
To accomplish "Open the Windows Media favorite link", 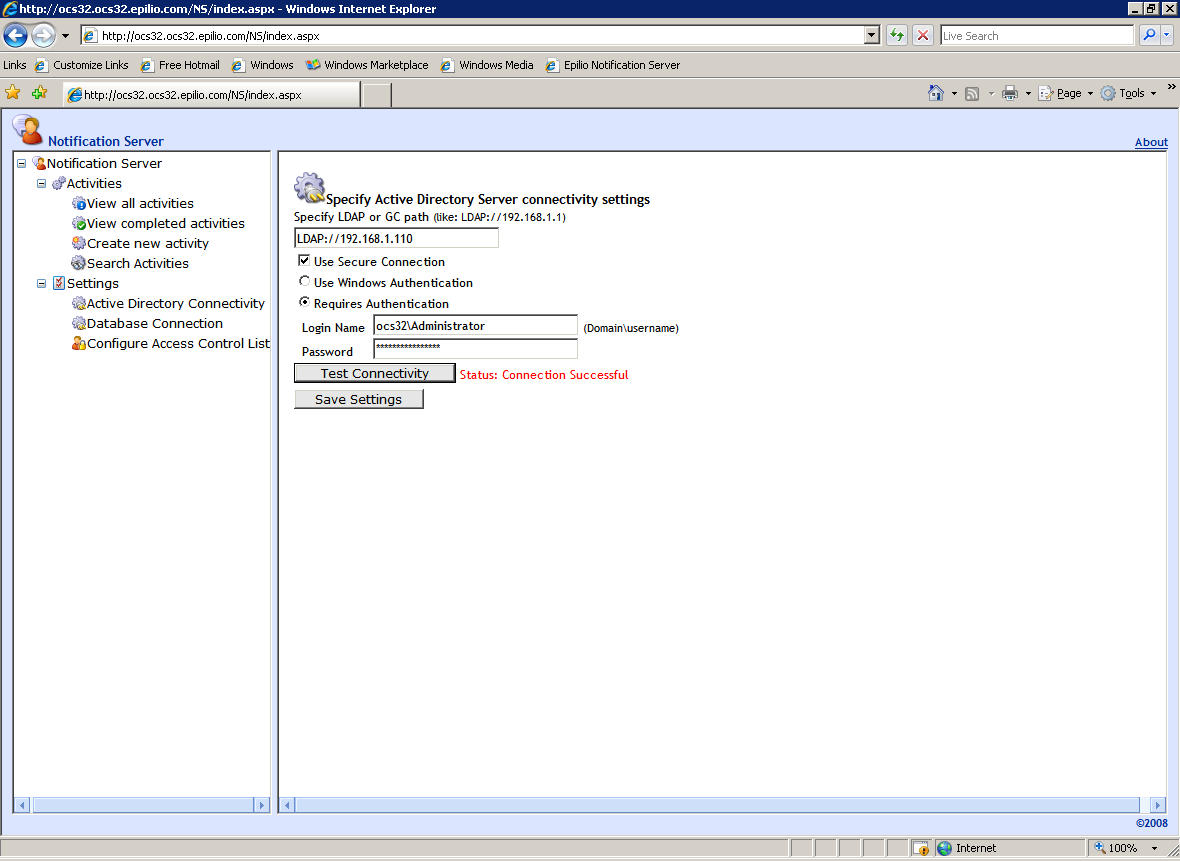I will coord(487,65).
